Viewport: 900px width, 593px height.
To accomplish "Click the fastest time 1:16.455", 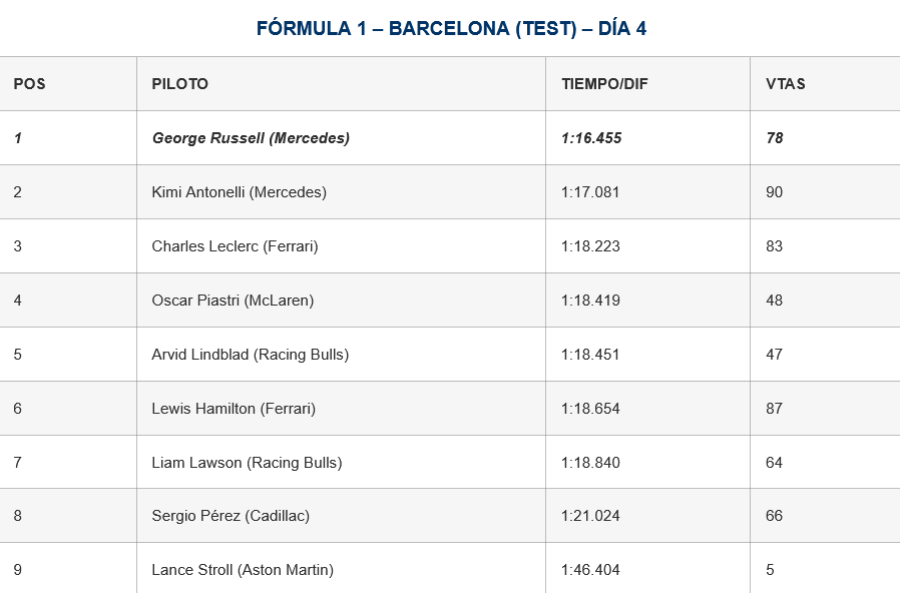I will coord(591,138).
